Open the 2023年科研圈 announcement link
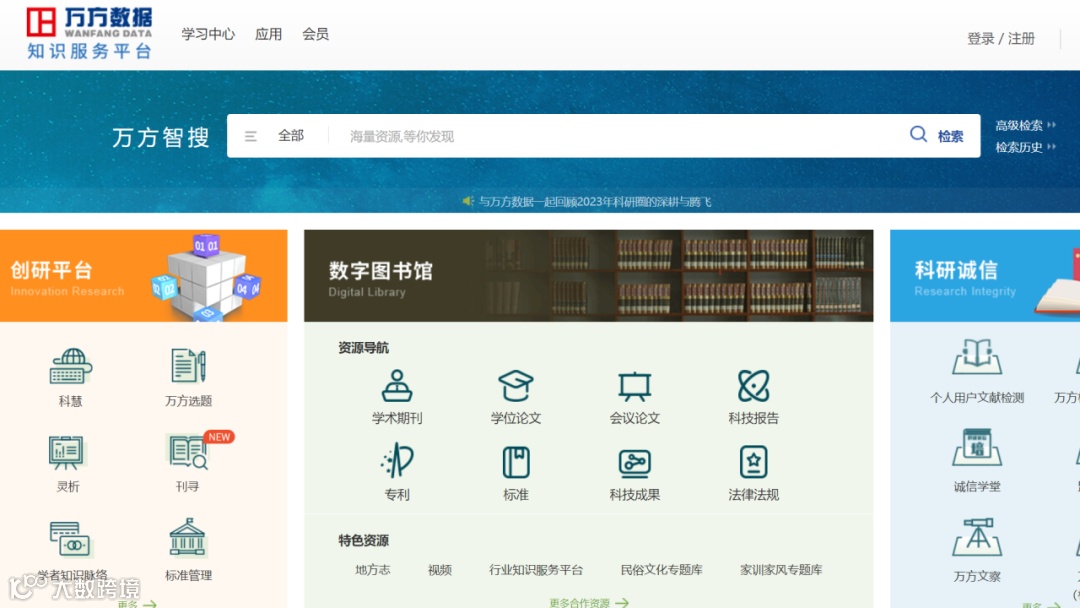 (x=595, y=202)
